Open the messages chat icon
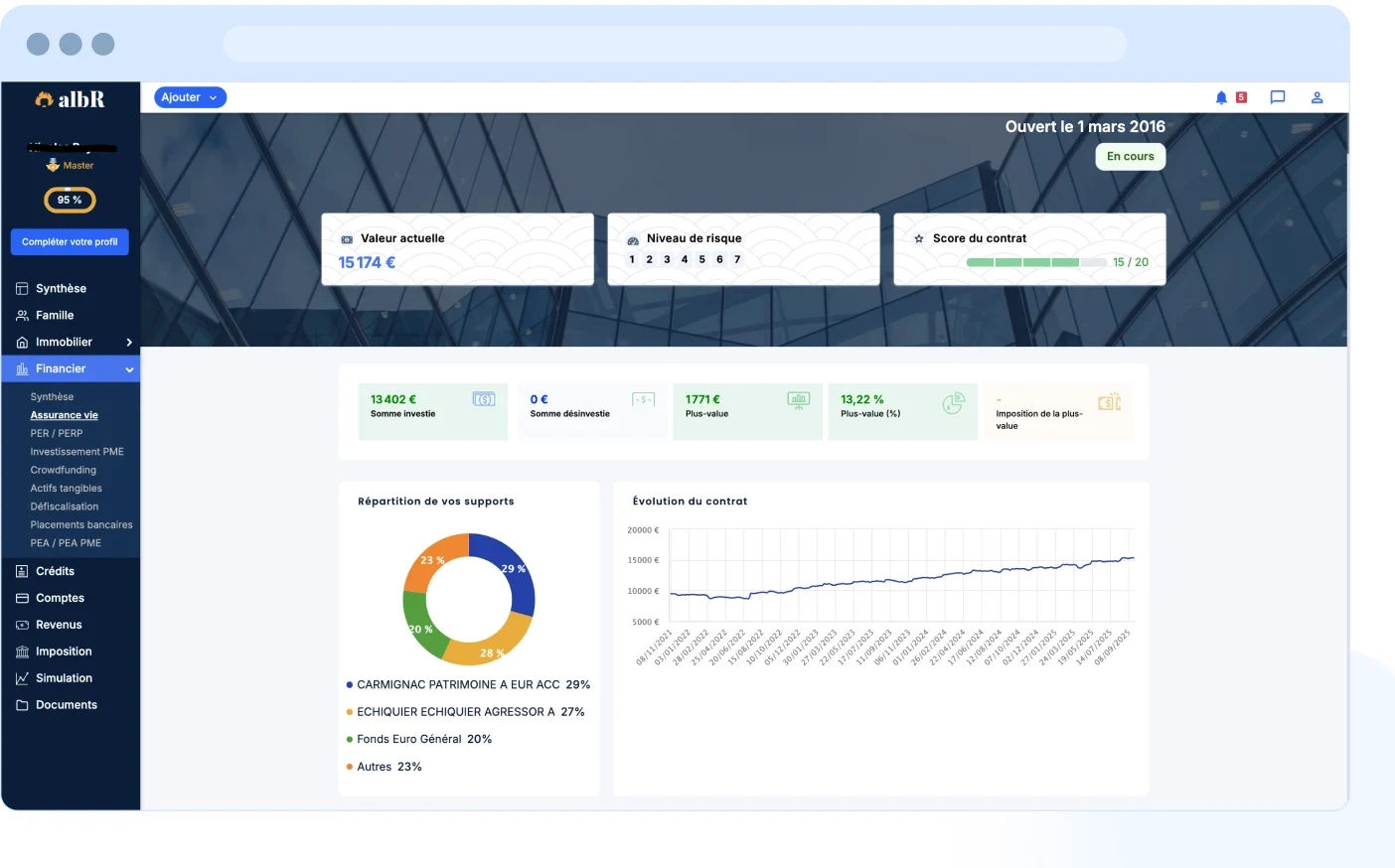This screenshot has height=868, width=1395. 1278,97
